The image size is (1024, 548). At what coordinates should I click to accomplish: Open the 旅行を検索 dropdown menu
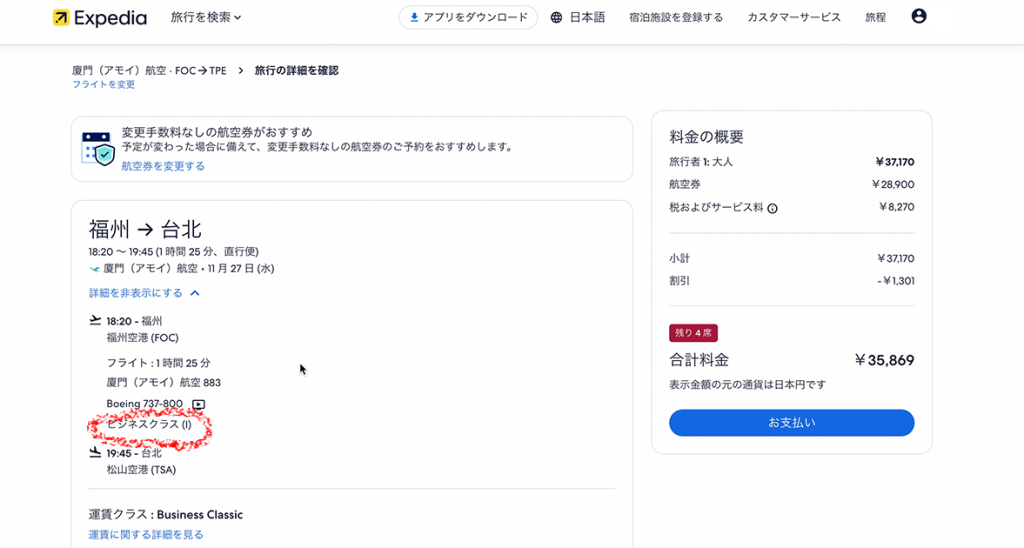(x=206, y=17)
